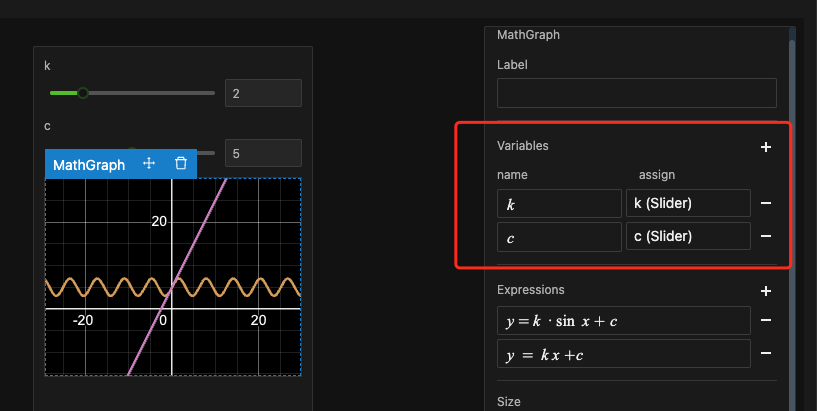Open the c (Slider) assign dropdown
The height and width of the screenshot is (411, 817).
pos(688,236)
